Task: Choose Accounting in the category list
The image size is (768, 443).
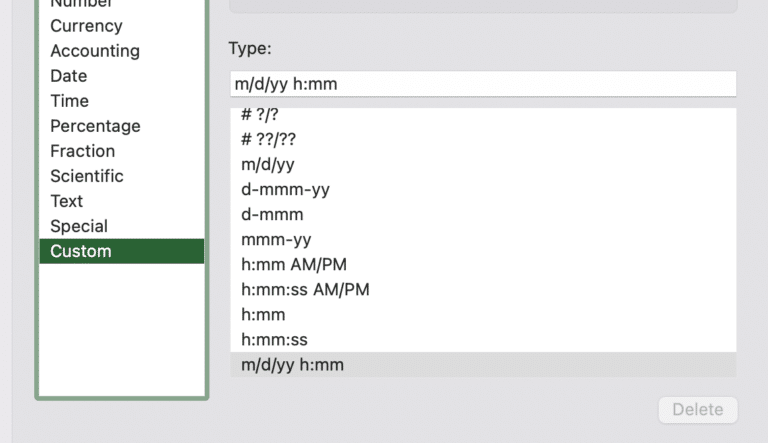Action: coord(95,51)
